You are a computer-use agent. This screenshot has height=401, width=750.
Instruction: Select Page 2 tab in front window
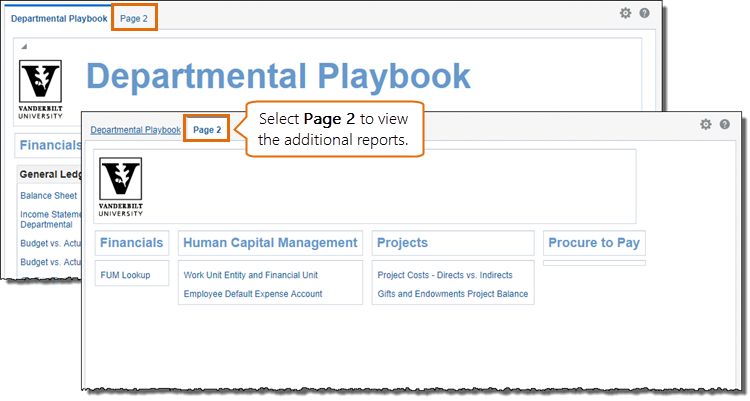[207, 130]
